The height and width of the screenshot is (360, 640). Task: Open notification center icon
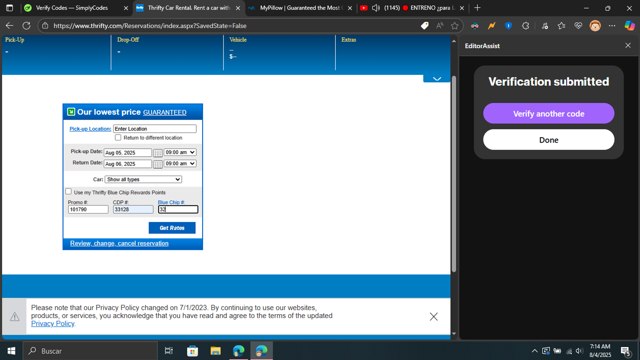(625, 351)
